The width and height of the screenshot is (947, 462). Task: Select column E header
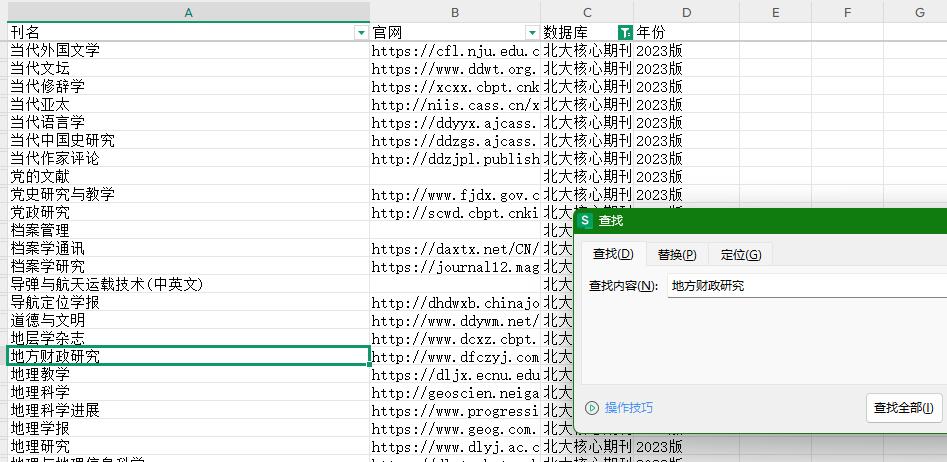tap(775, 12)
